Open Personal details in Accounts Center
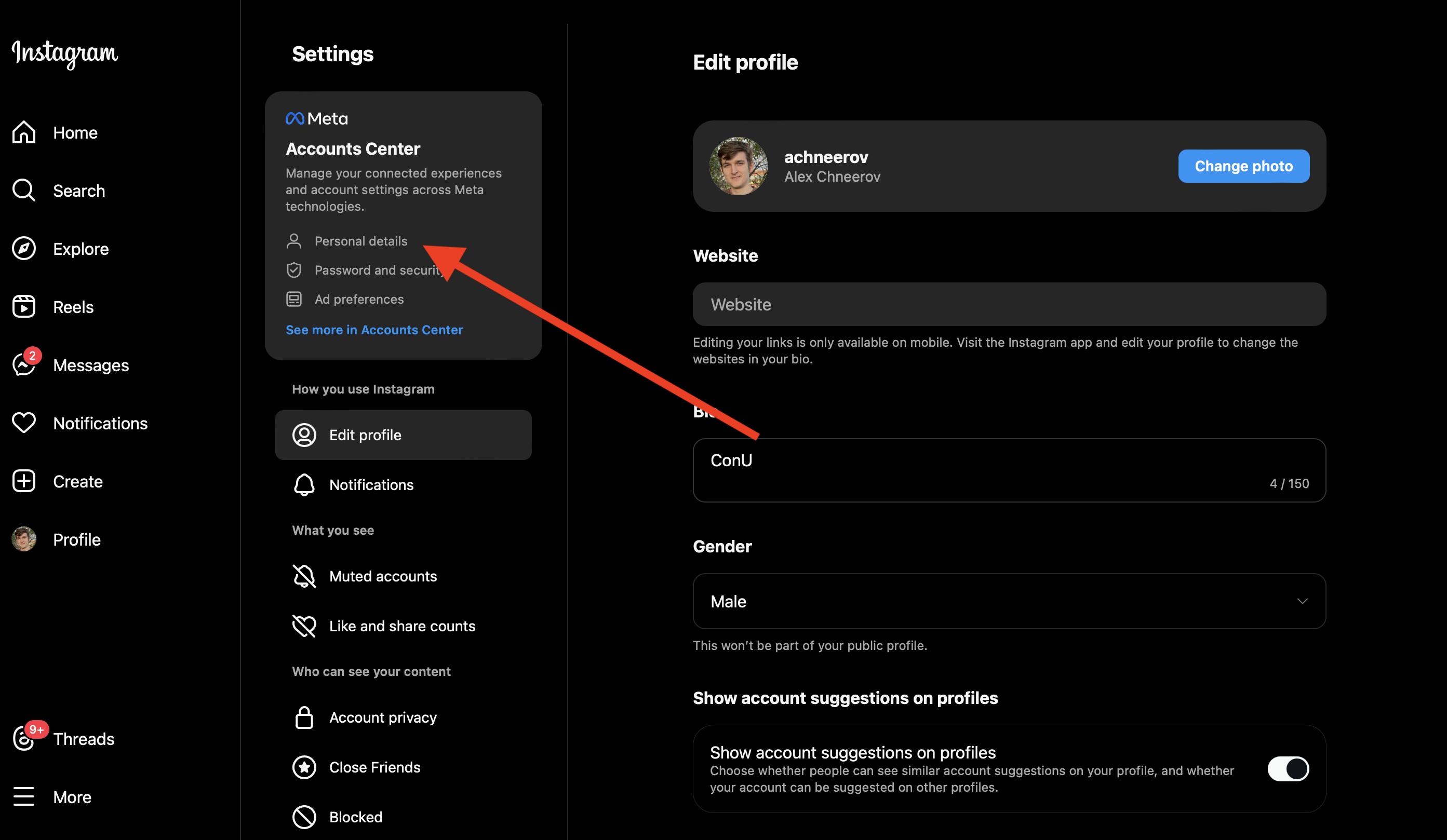The width and height of the screenshot is (1447, 840). point(360,241)
